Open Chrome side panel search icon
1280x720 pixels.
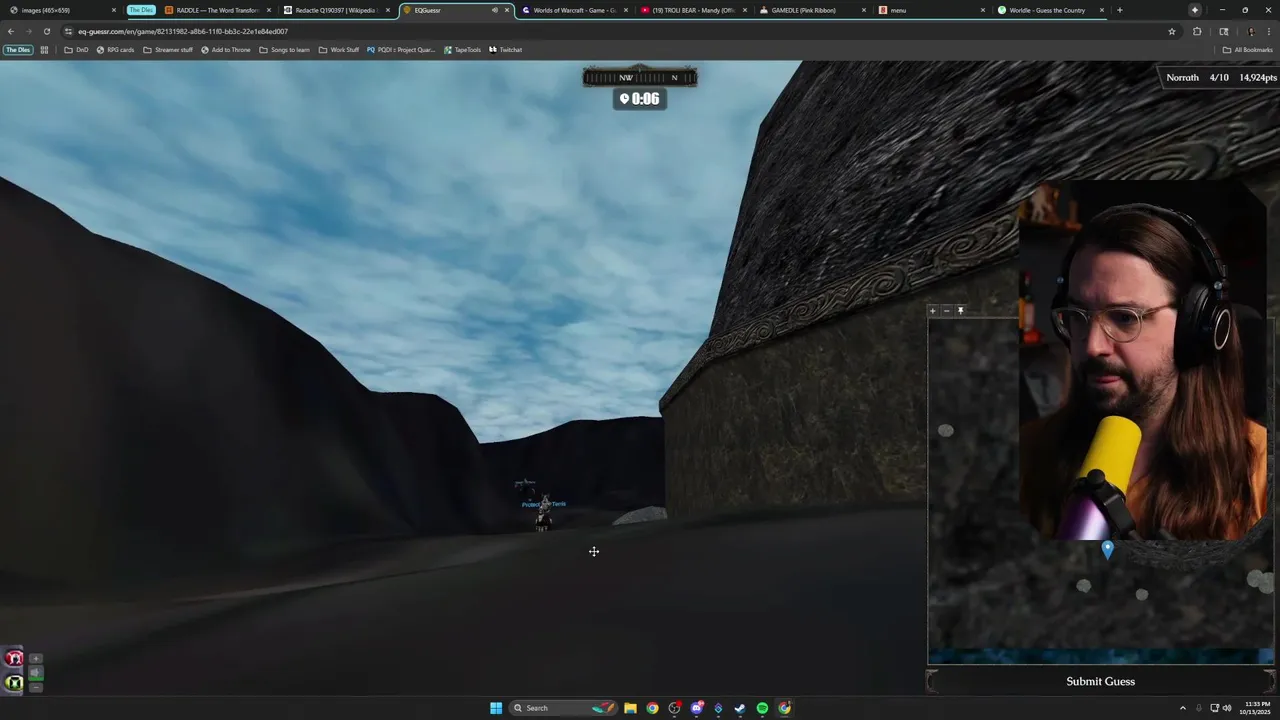[x=1223, y=31]
